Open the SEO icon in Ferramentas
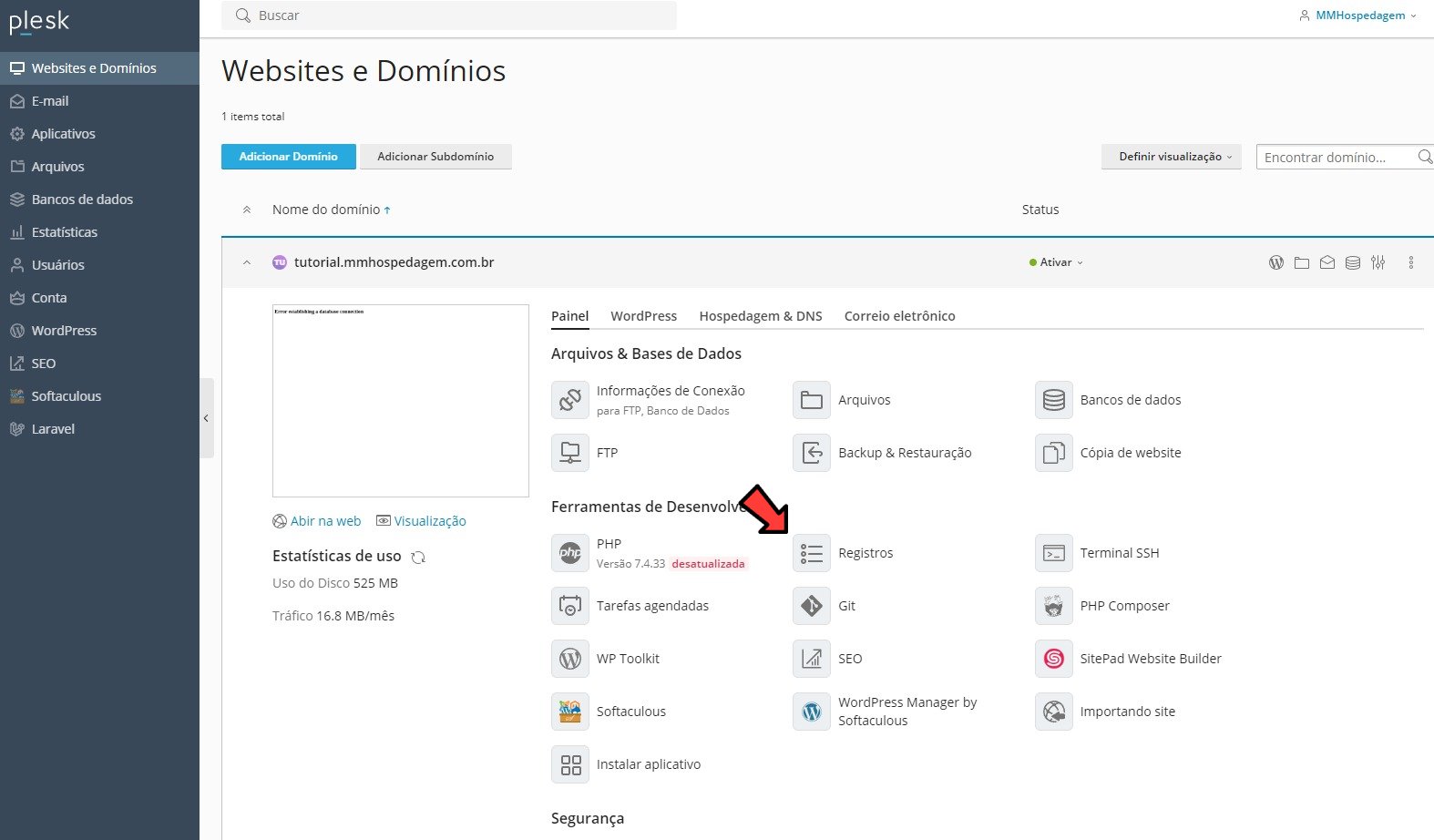 [x=812, y=659]
